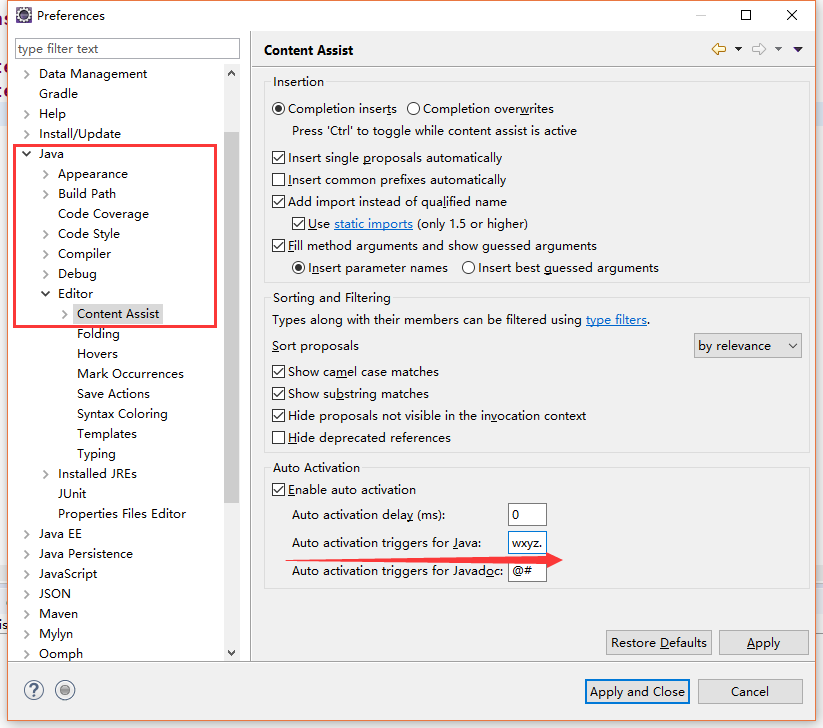Viewport: 823px width, 728px height.
Task: Open the Sort proposals by relevance dropdown
Action: point(747,346)
